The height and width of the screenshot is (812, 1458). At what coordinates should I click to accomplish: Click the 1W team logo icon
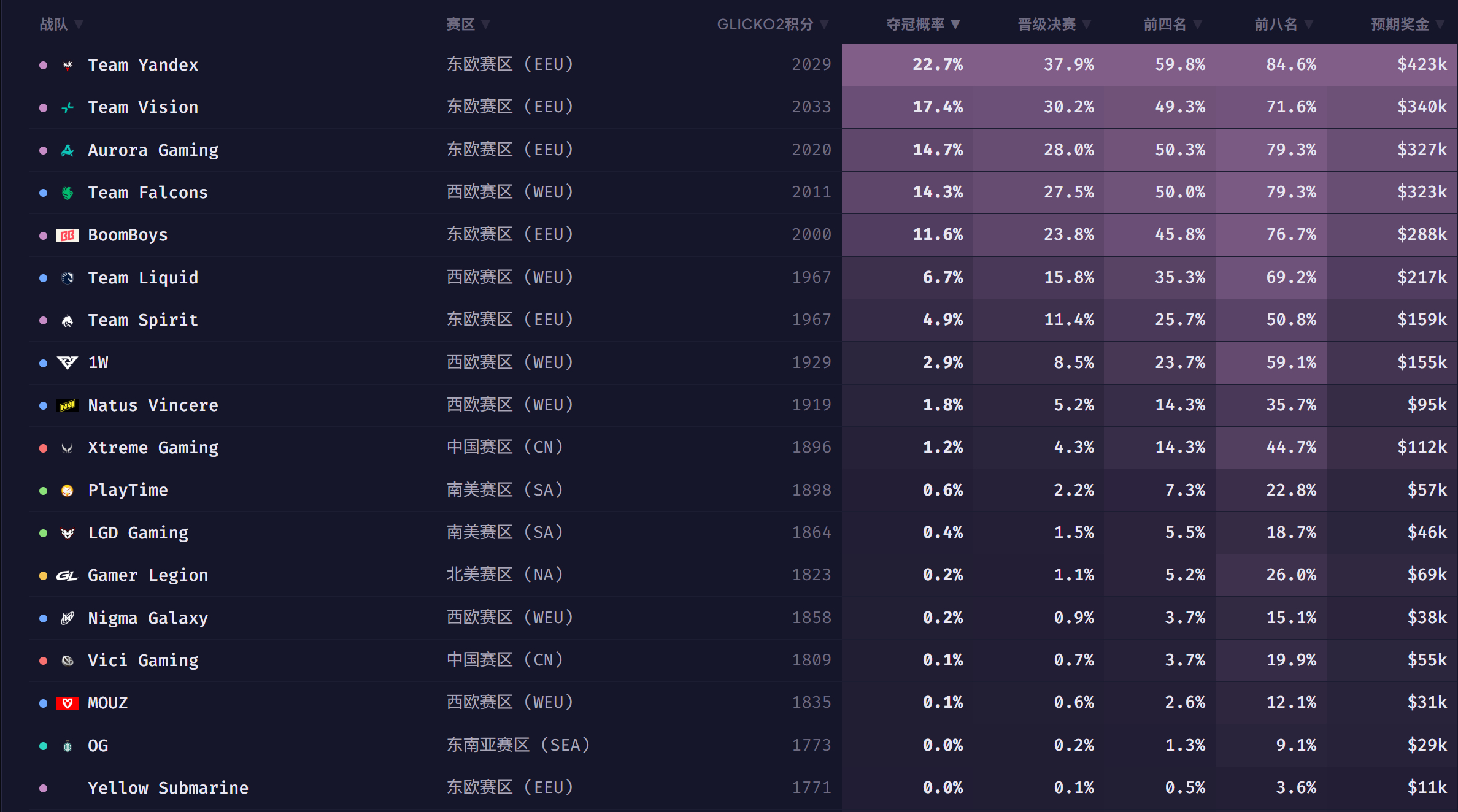point(67,363)
